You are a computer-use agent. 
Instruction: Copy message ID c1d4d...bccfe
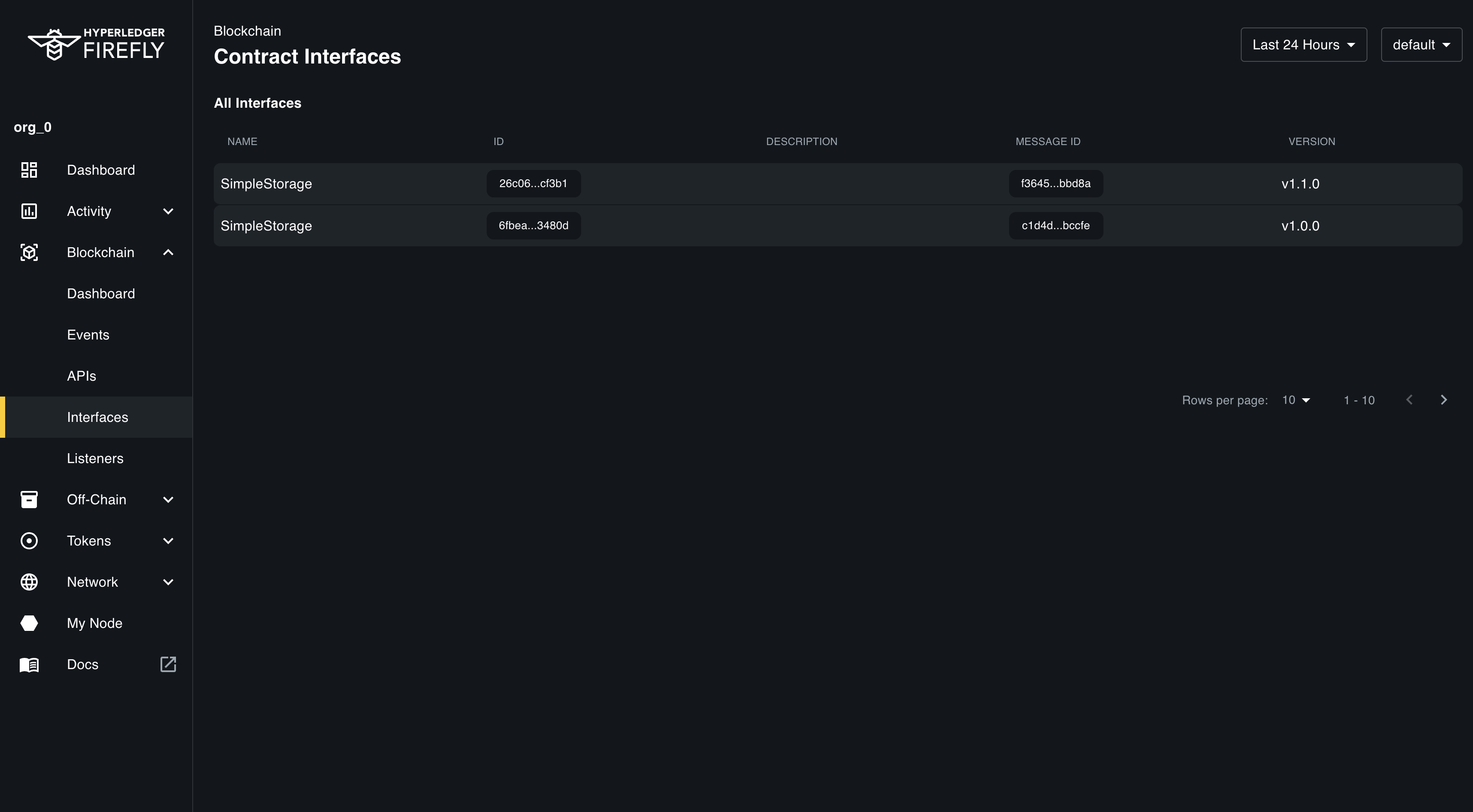pos(1055,225)
